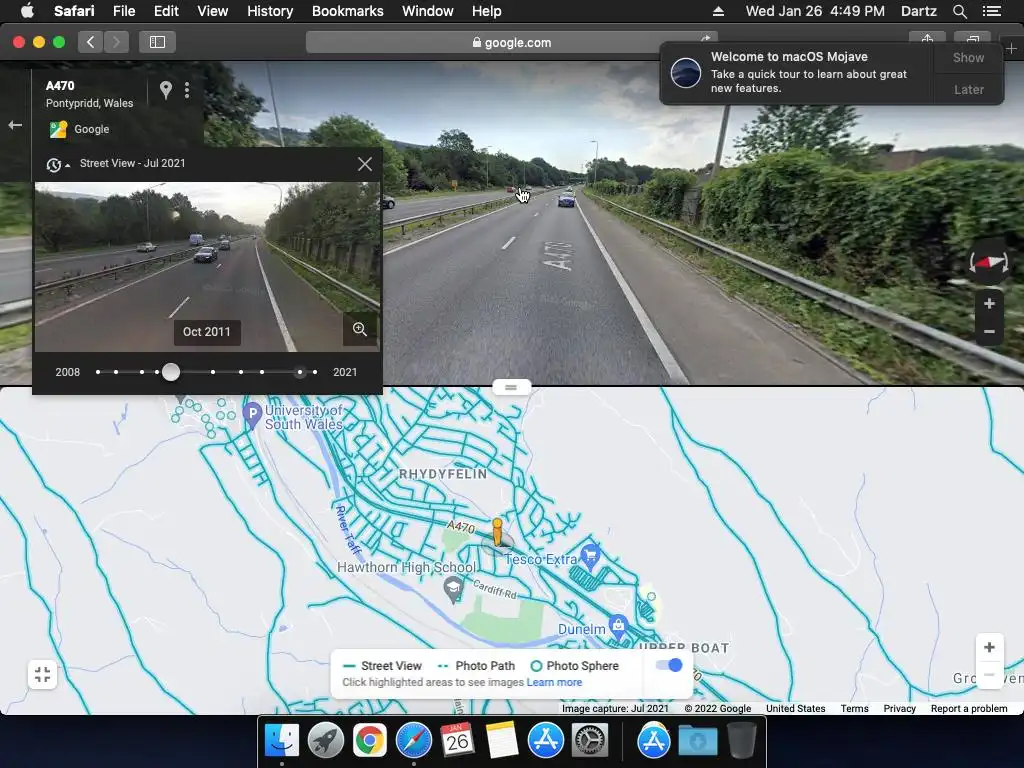Select the first timeline dot near 2008

click(98, 372)
